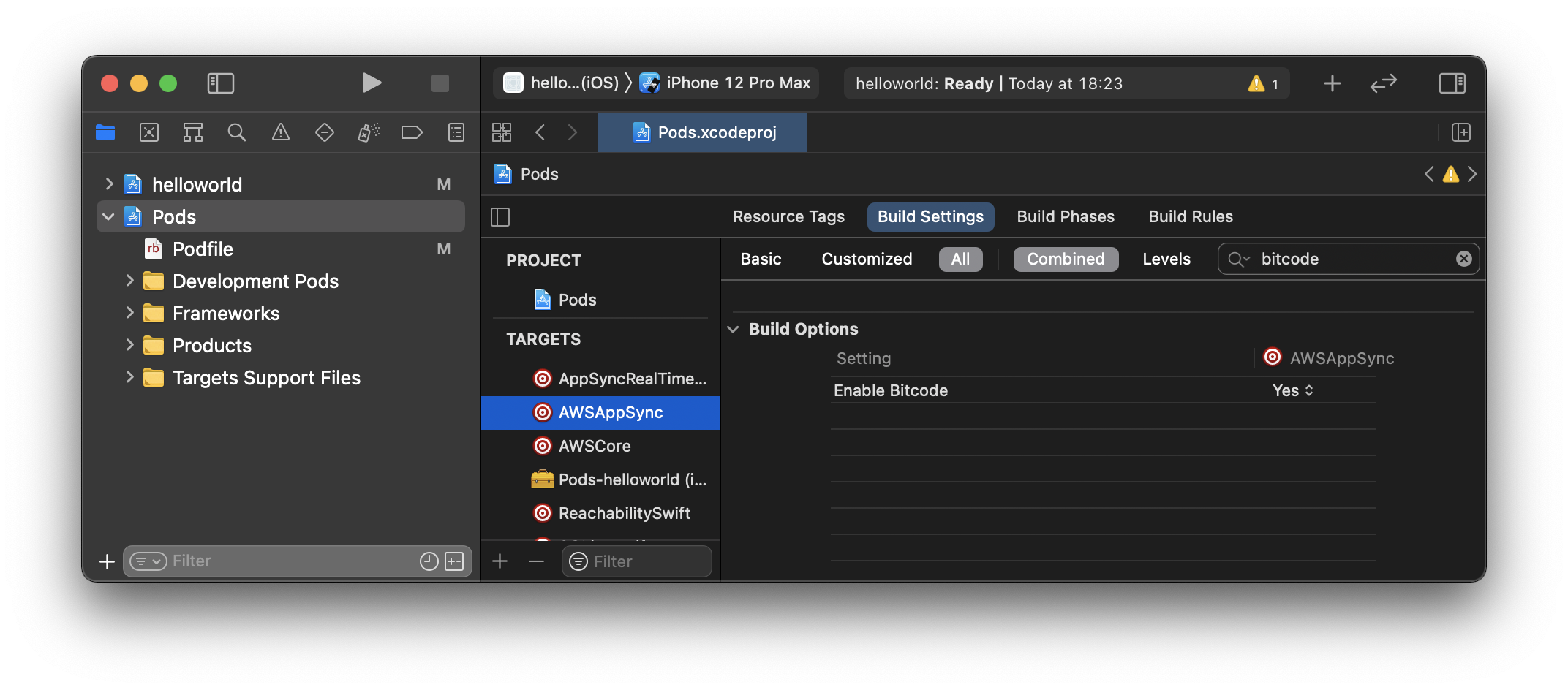Show related items grid menu
The height and width of the screenshot is (690, 1568).
coord(502,132)
